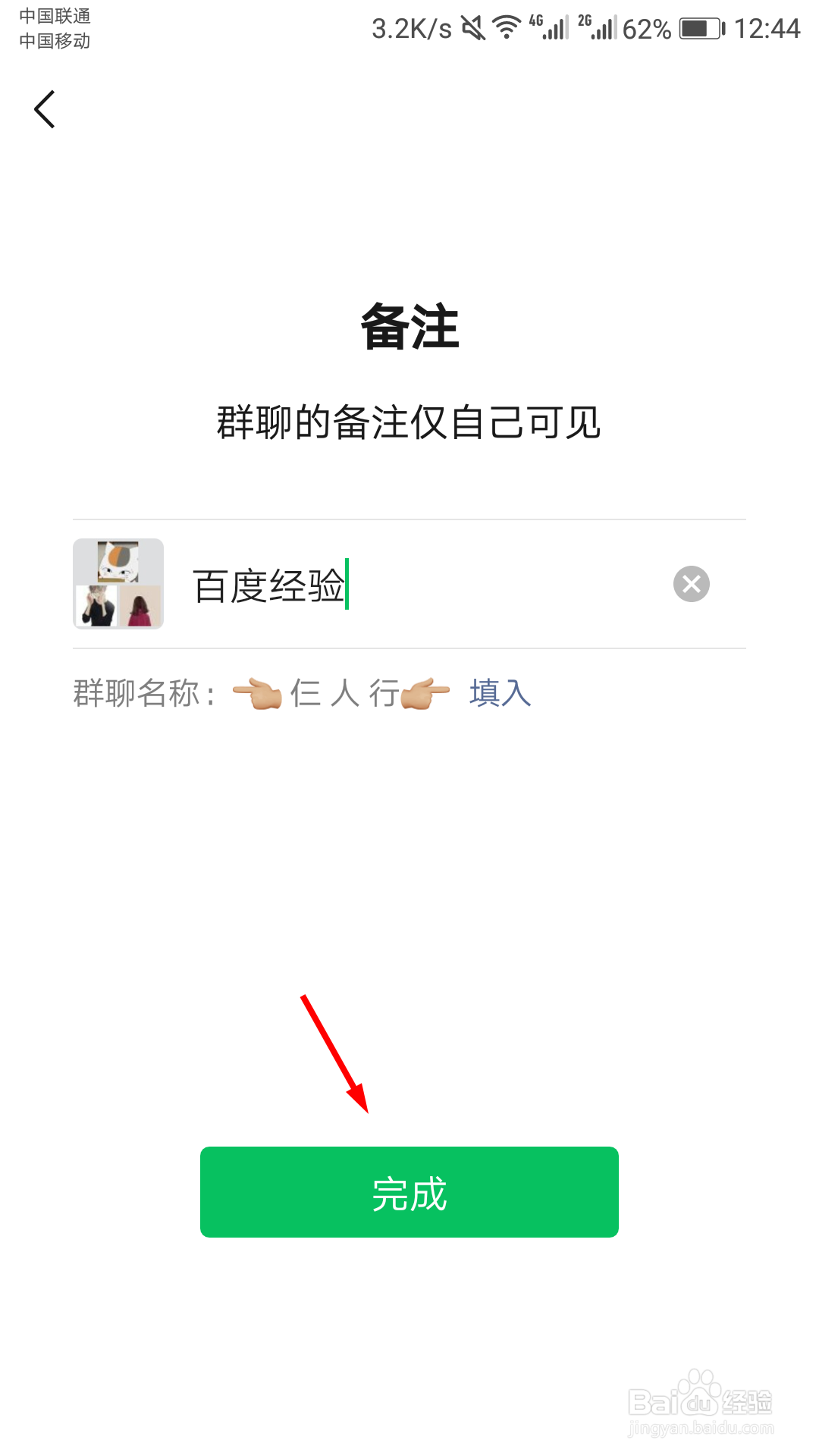The width and height of the screenshot is (819, 1456).
Task: Tap the group name 仨人行 text
Action: click(345, 693)
